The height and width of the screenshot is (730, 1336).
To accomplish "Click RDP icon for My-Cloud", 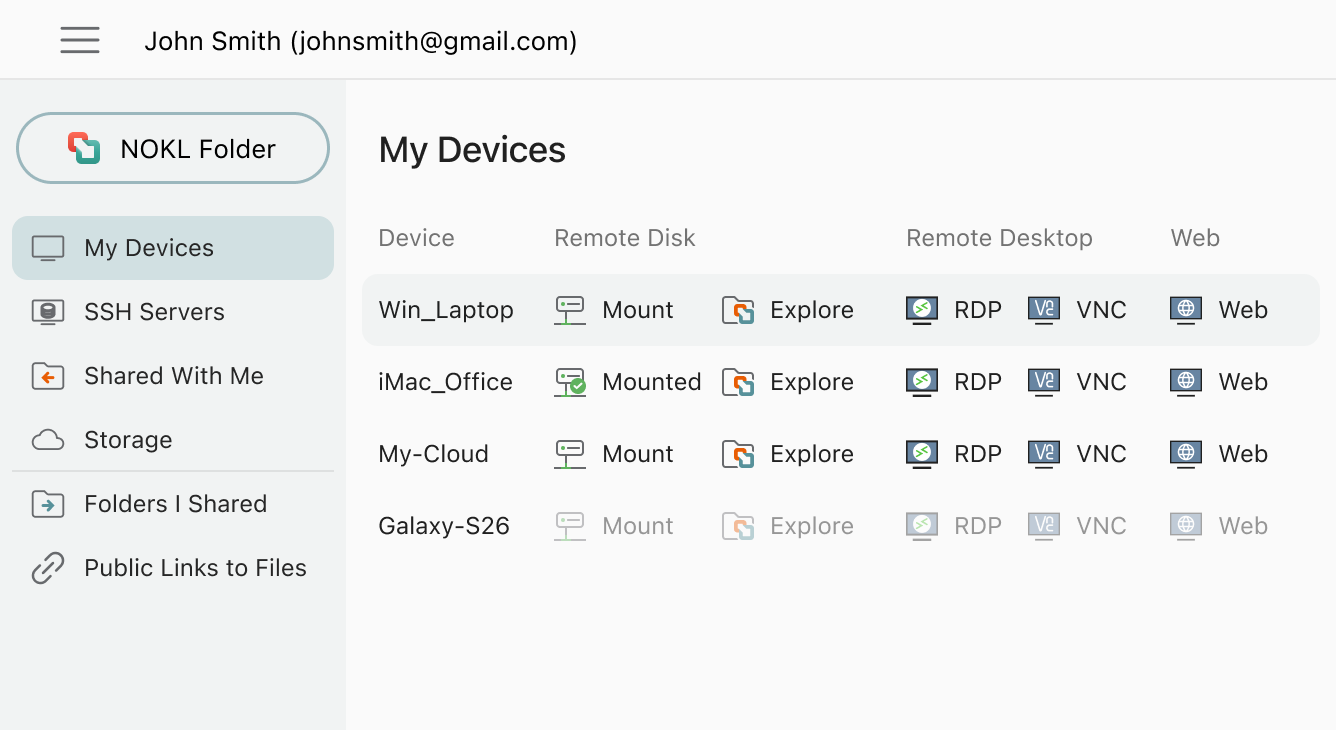I will [x=922, y=454].
